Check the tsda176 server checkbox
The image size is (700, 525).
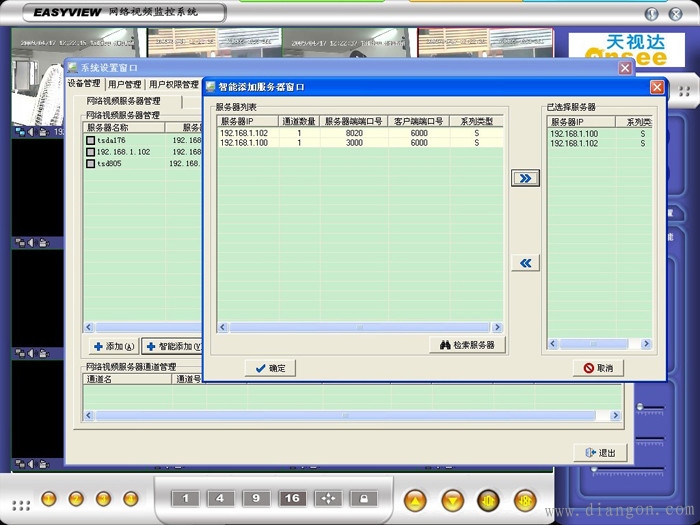[90, 141]
